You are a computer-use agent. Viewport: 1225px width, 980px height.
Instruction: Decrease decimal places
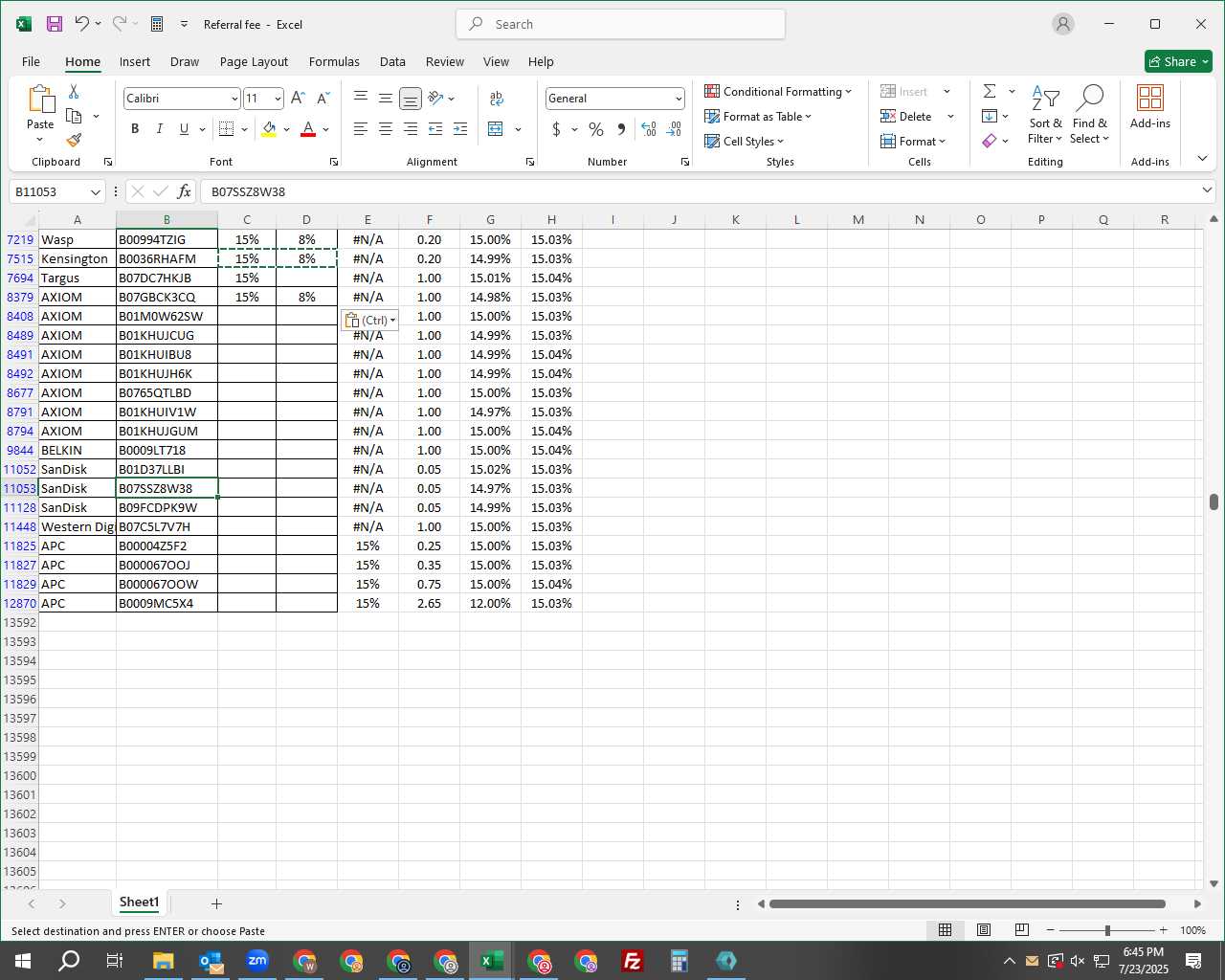[x=674, y=129]
